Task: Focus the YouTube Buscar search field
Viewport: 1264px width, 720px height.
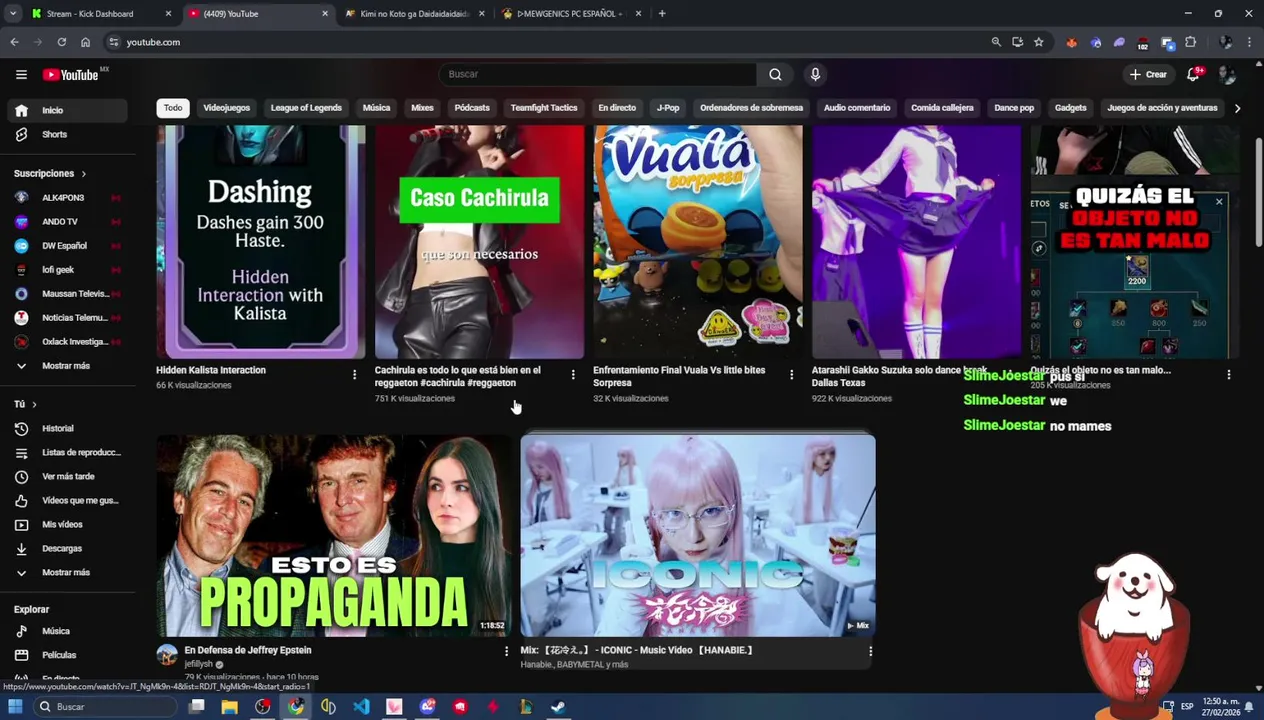Action: 597,74
